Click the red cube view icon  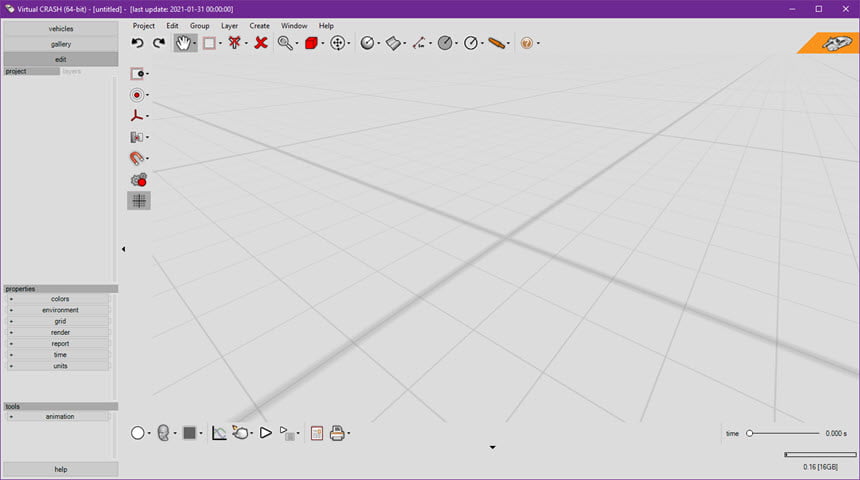coord(311,43)
